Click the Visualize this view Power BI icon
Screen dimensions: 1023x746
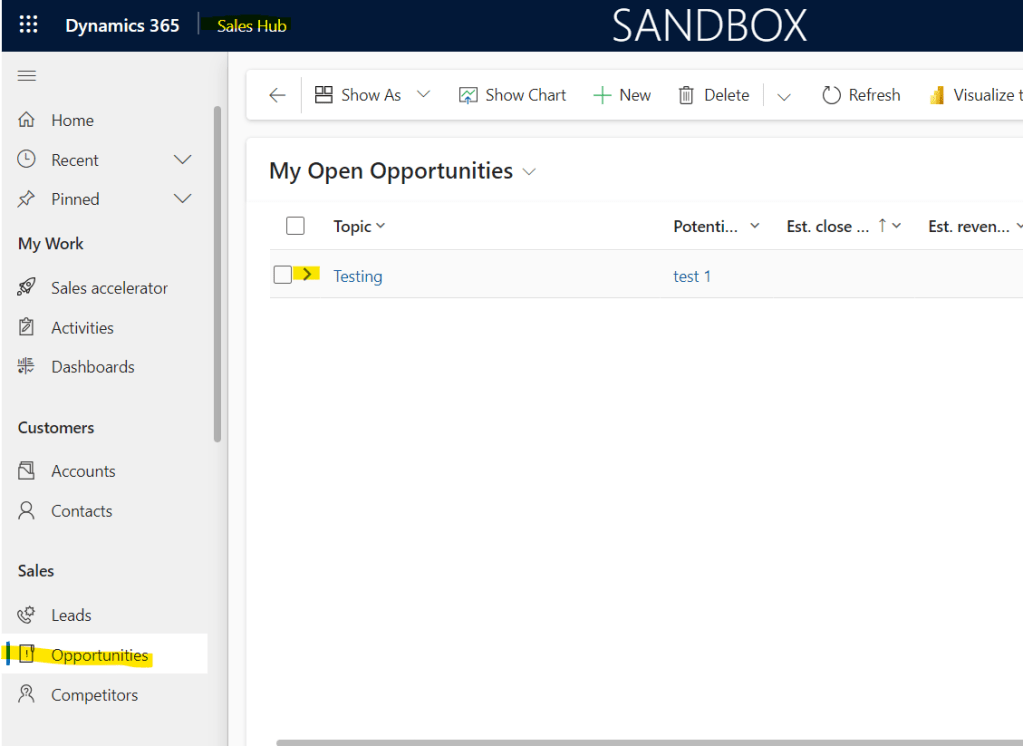(x=937, y=95)
